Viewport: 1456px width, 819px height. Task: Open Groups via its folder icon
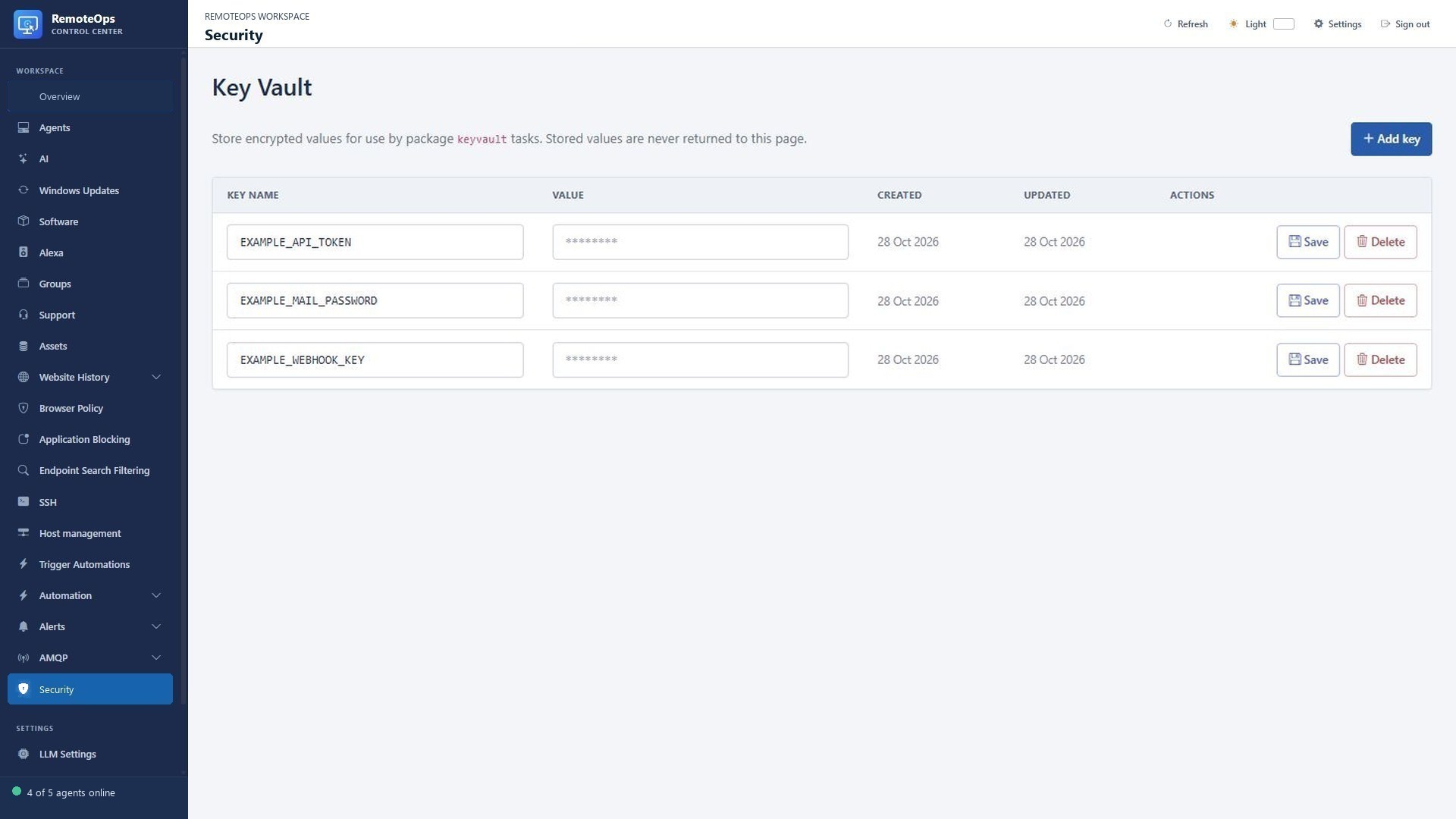24,284
